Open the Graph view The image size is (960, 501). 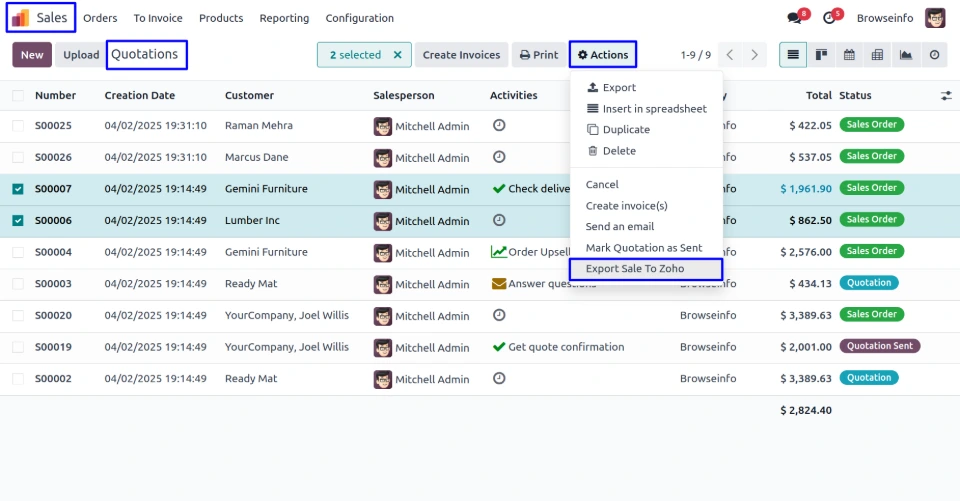click(906, 55)
